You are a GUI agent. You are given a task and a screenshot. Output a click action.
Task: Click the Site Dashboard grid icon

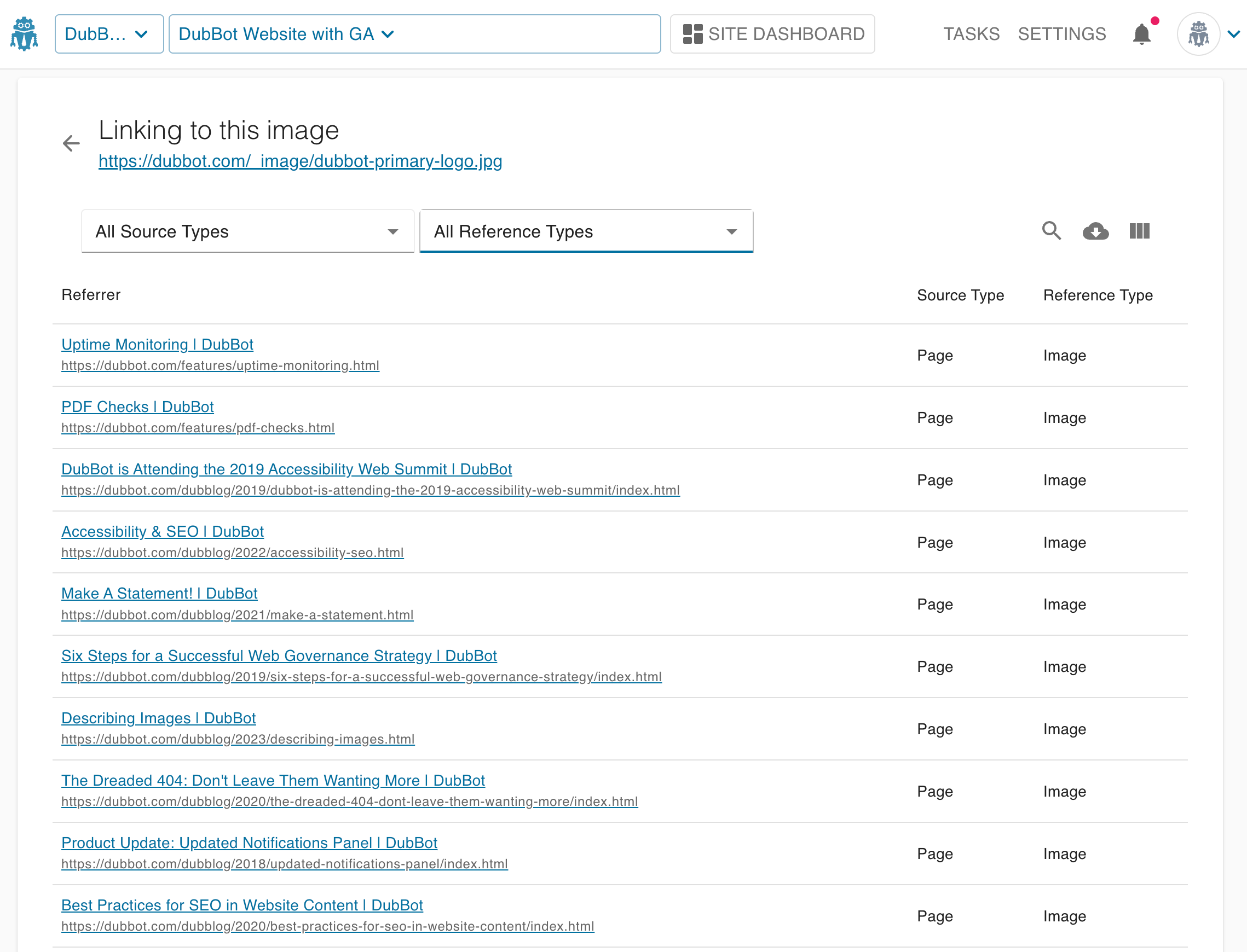point(692,34)
